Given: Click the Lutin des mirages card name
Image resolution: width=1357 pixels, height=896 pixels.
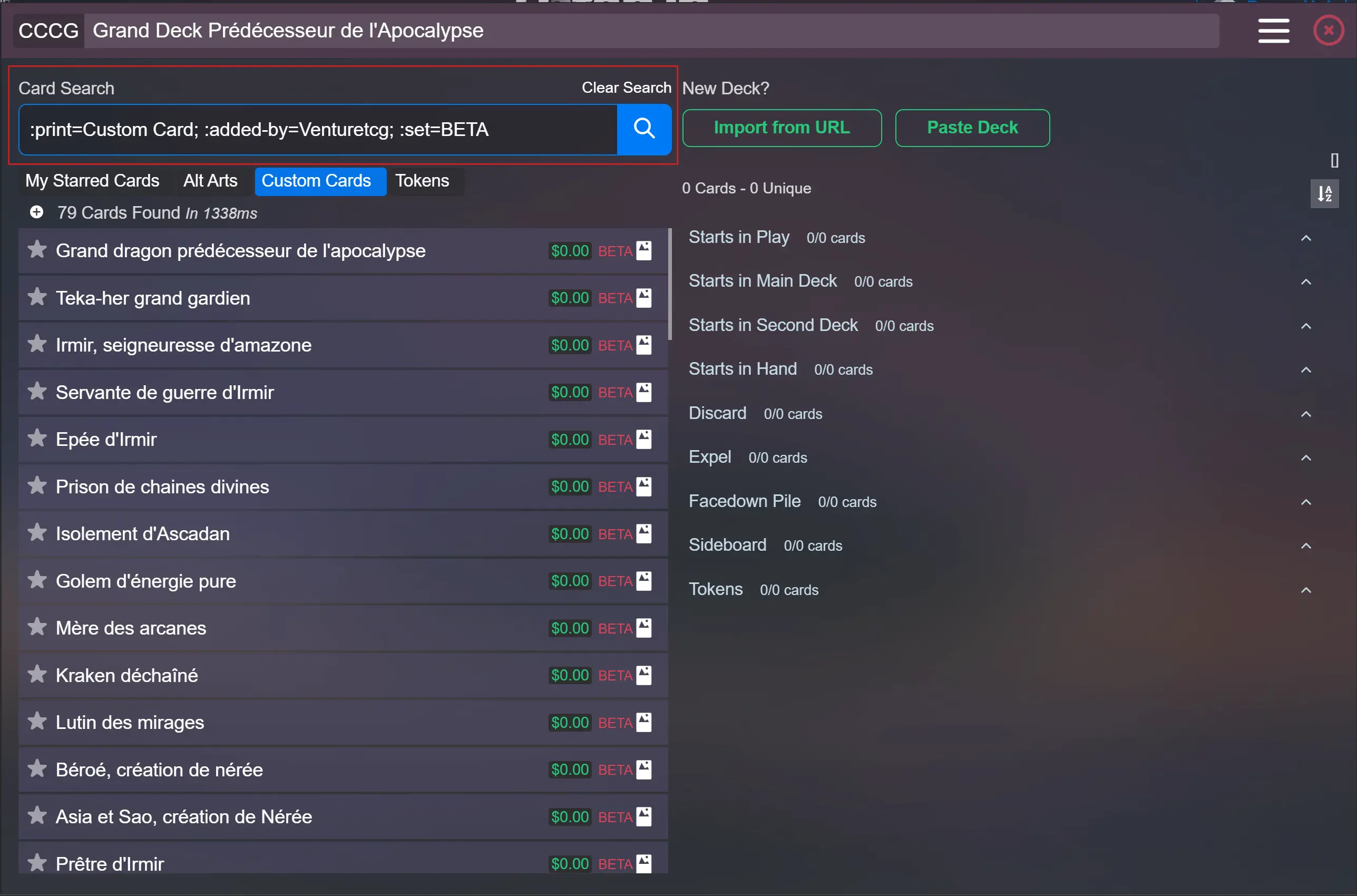Looking at the screenshot, I should pyautogui.click(x=130, y=722).
